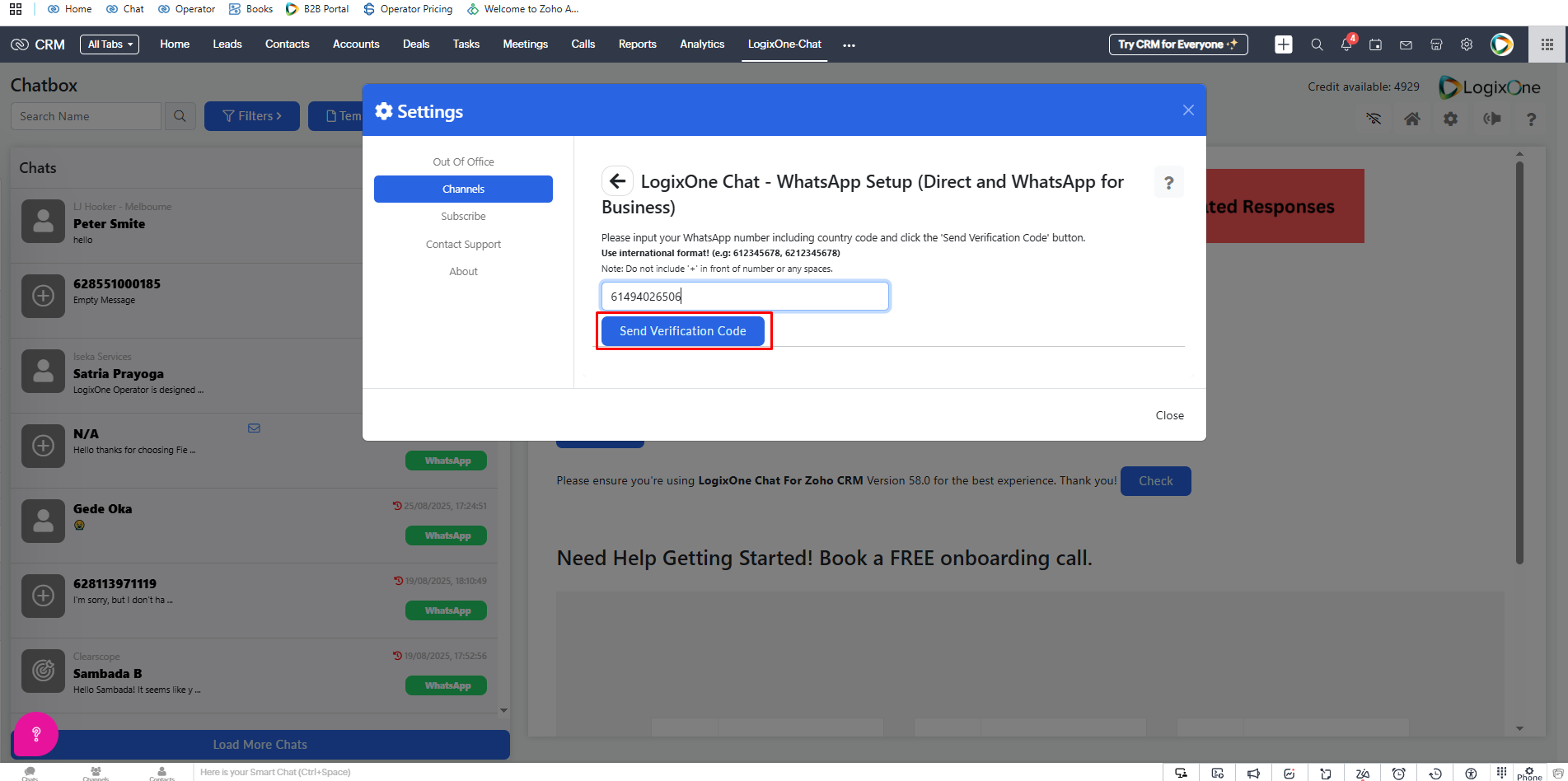The image size is (1568, 781).
Task: Select Channels in Settings sidebar
Action: 463,189
